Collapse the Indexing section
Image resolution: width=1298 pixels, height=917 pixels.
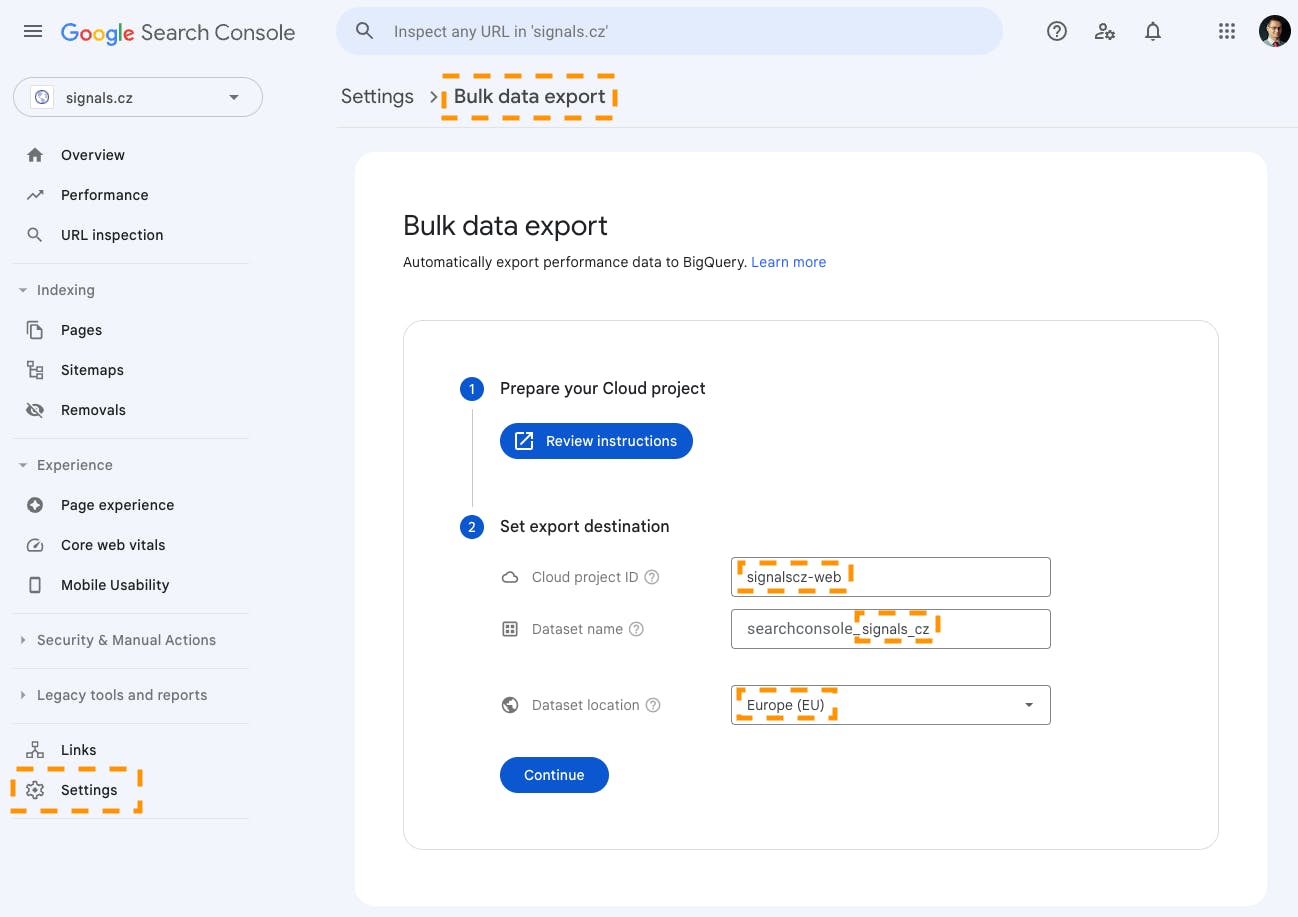23,290
